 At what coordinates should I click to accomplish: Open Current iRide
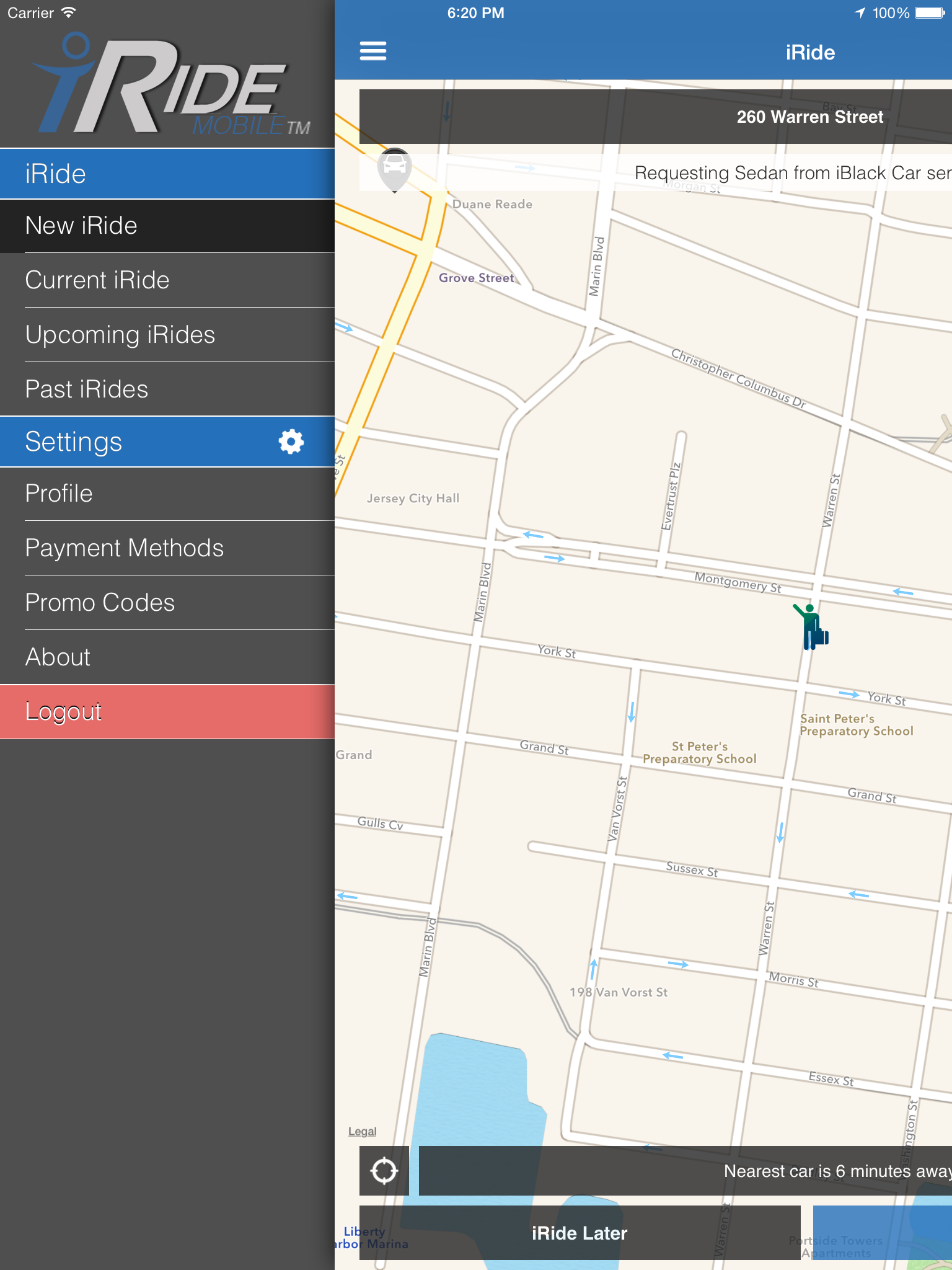pyautogui.click(x=167, y=280)
